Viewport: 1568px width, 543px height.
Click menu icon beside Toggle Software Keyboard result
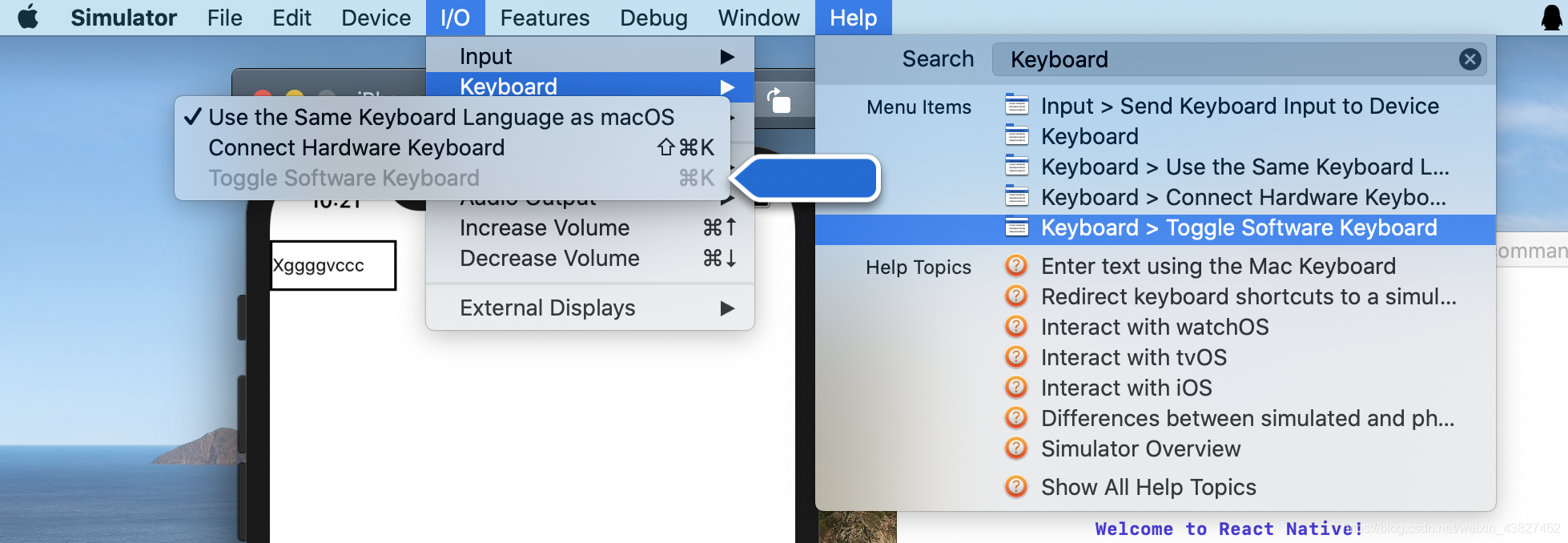[x=1016, y=227]
